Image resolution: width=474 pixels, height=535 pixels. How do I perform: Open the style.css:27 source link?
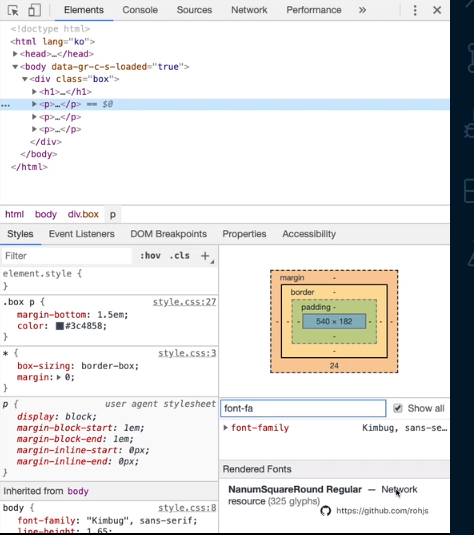tap(184, 302)
